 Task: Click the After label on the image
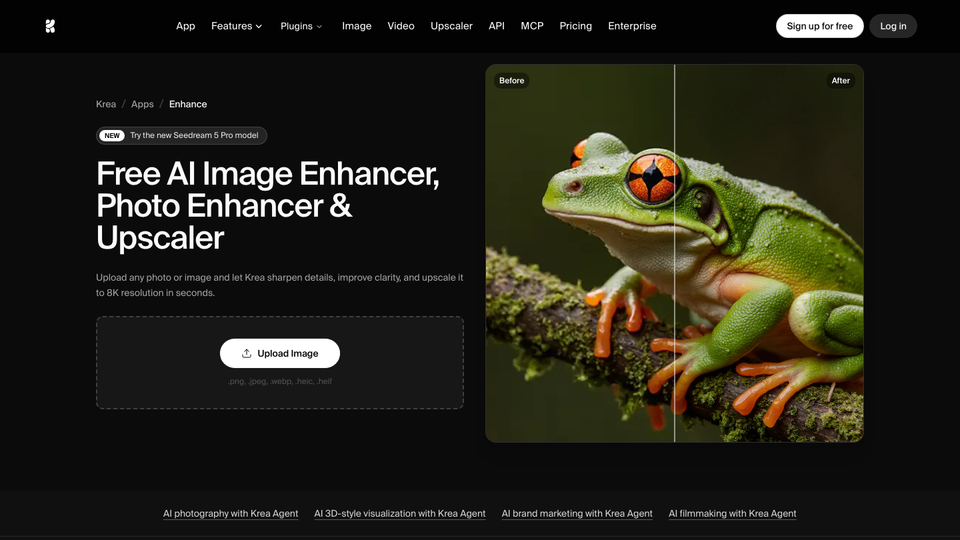click(x=840, y=80)
